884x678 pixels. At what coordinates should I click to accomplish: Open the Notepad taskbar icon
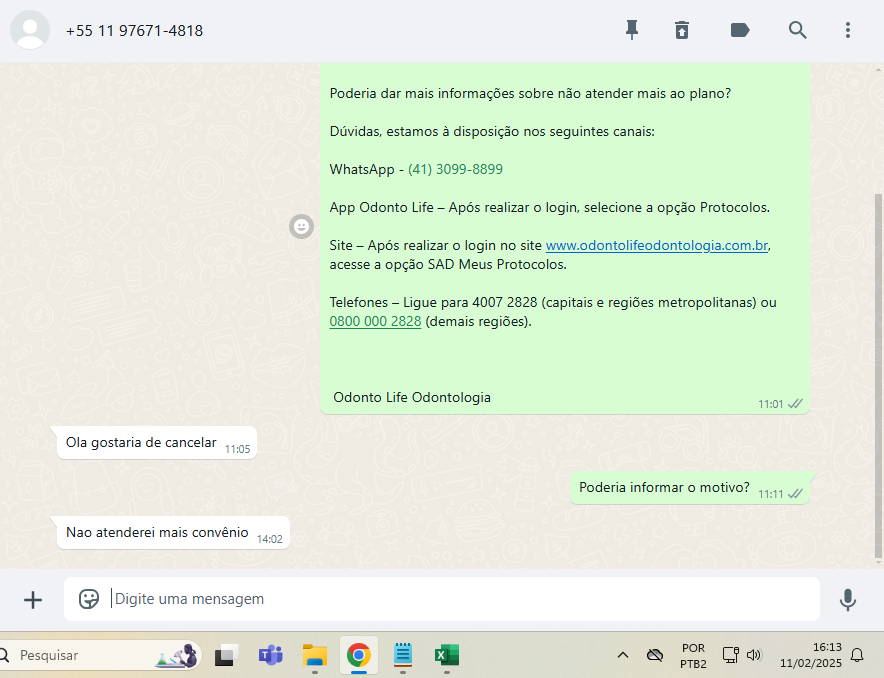click(403, 655)
